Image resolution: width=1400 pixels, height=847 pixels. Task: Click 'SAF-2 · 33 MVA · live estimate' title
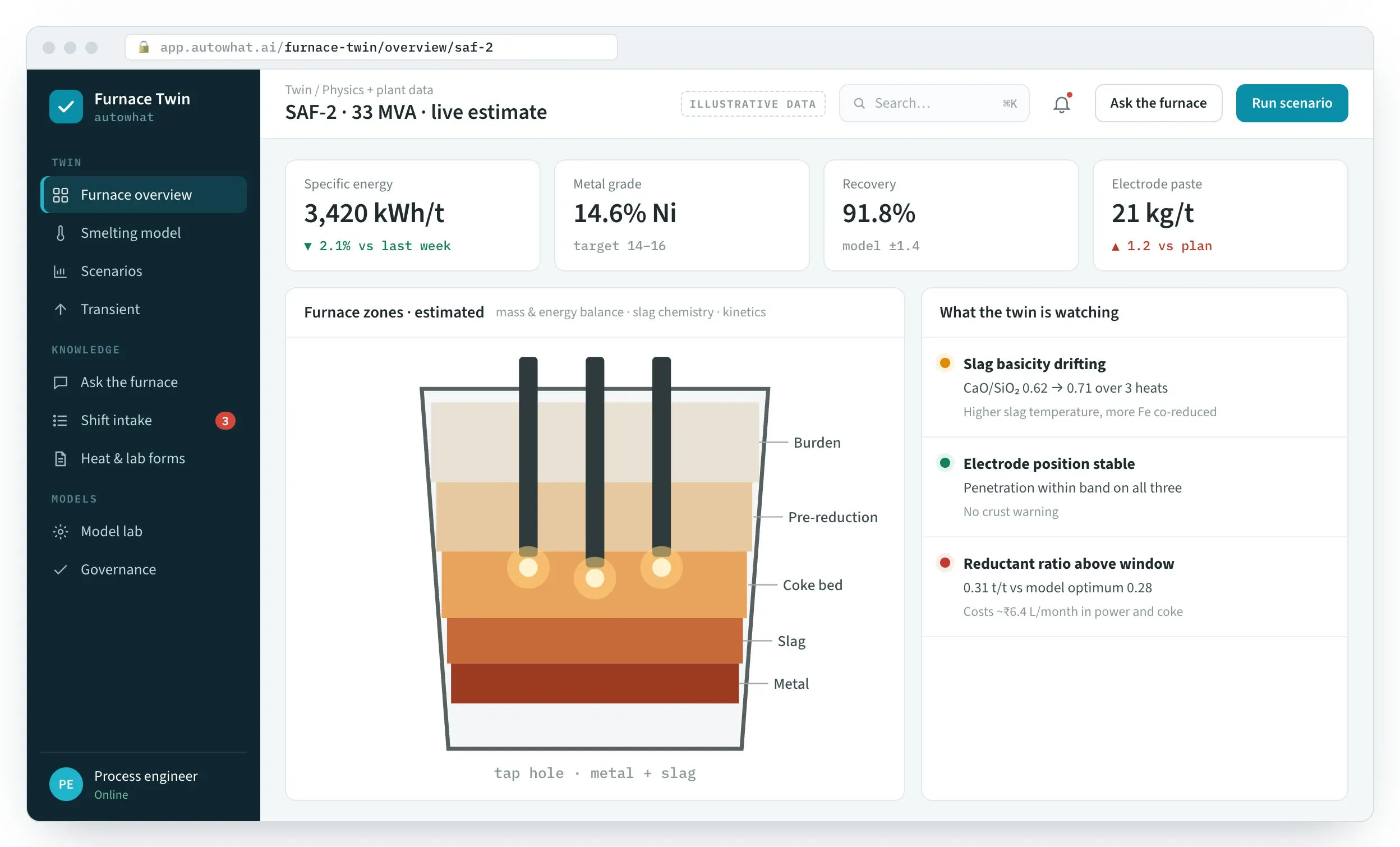[416, 112]
